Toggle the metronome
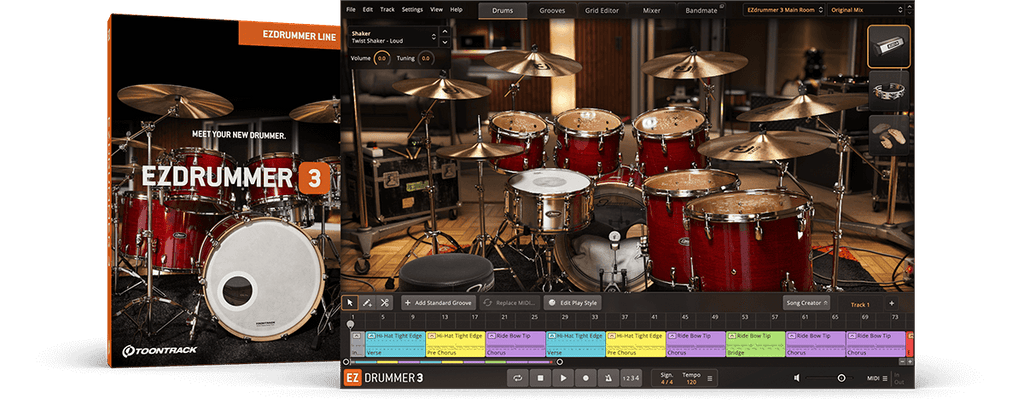1024x416 pixels. tap(608, 377)
